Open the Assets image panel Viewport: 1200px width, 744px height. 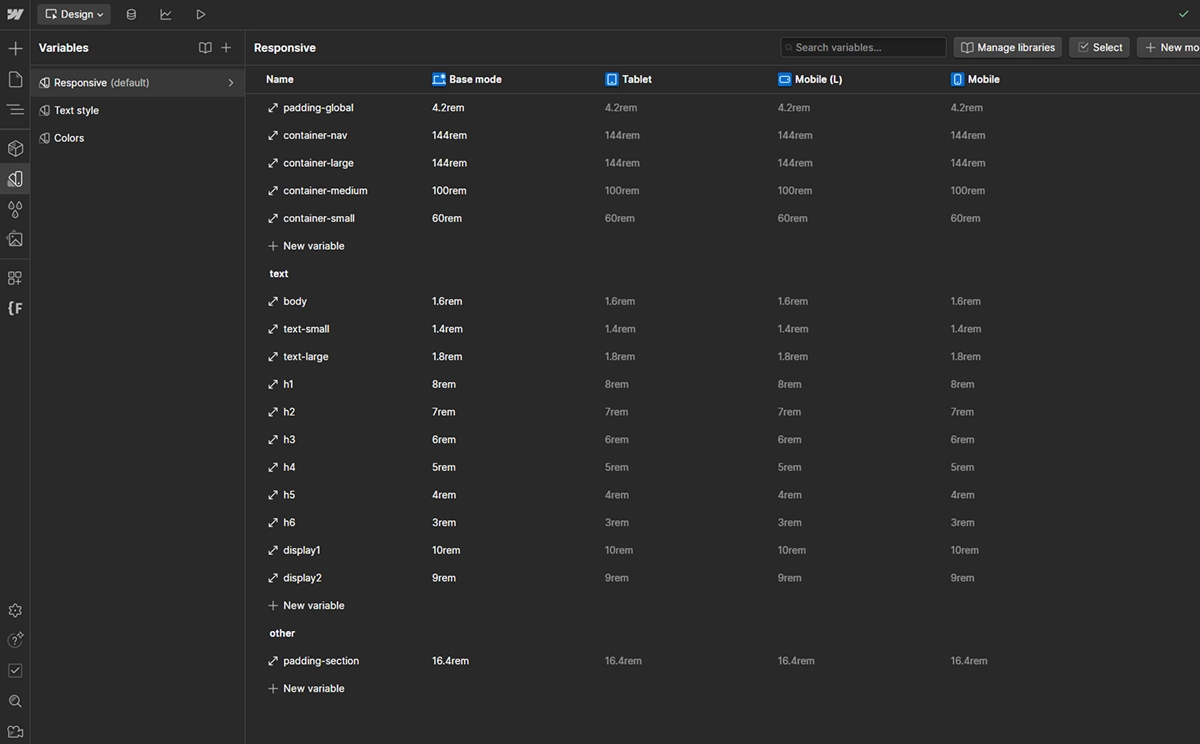pos(15,240)
